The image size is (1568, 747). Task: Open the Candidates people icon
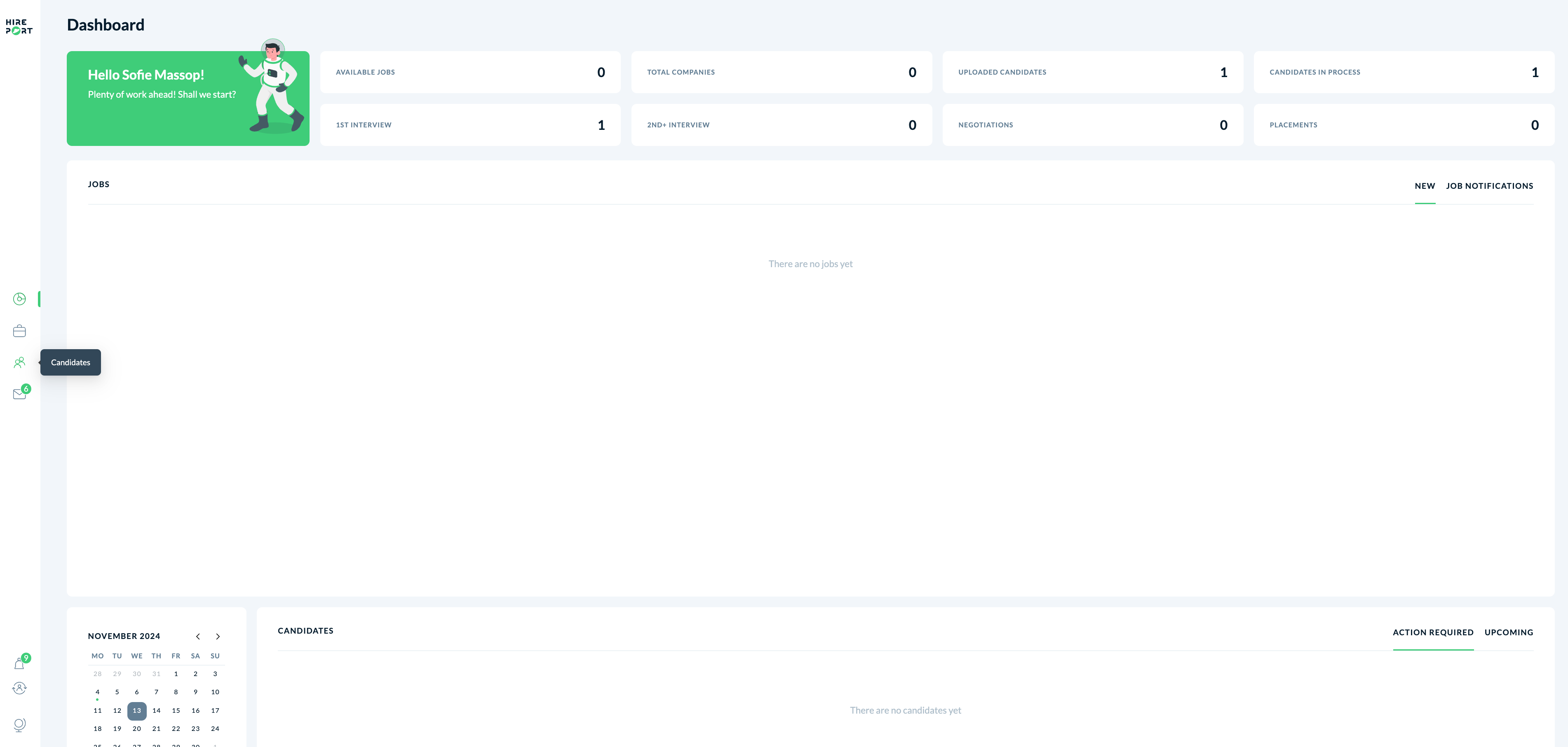[x=19, y=362]
